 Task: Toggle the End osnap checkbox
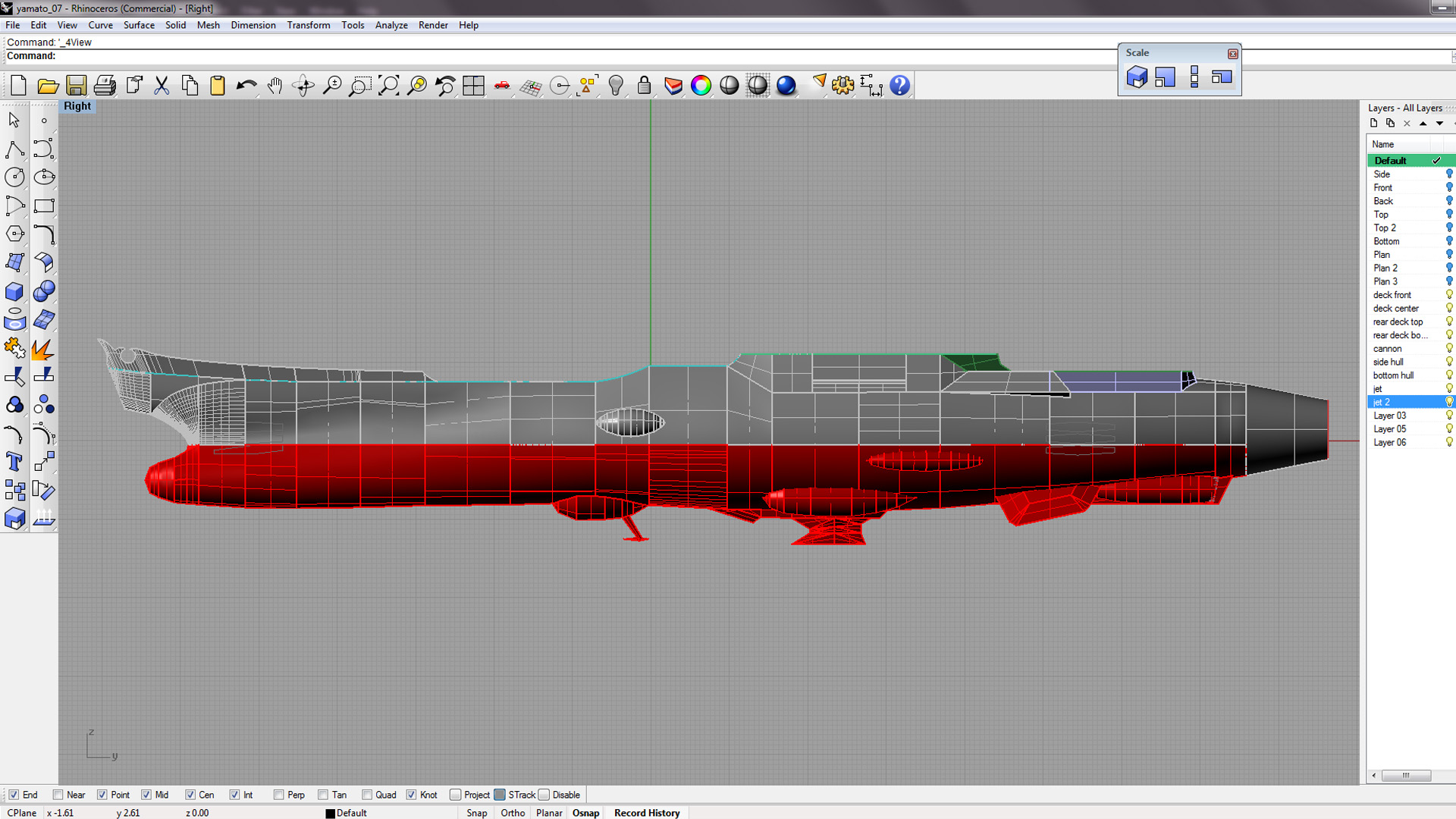(14, 795)
